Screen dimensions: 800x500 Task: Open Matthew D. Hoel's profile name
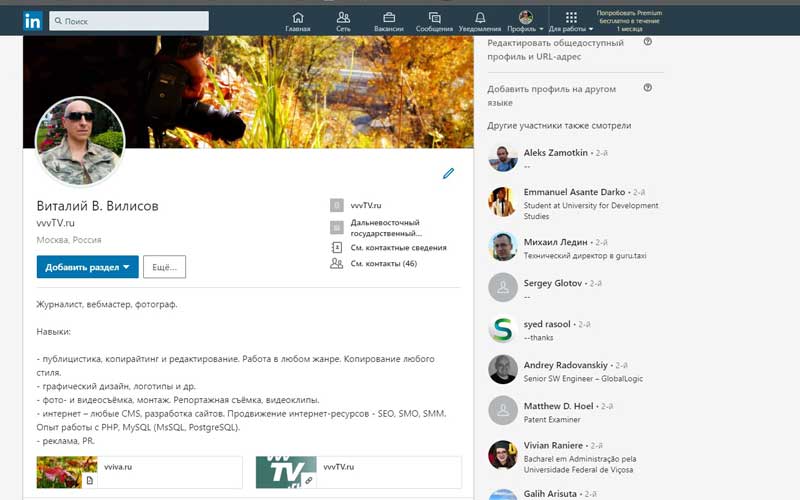pos(559,406)
